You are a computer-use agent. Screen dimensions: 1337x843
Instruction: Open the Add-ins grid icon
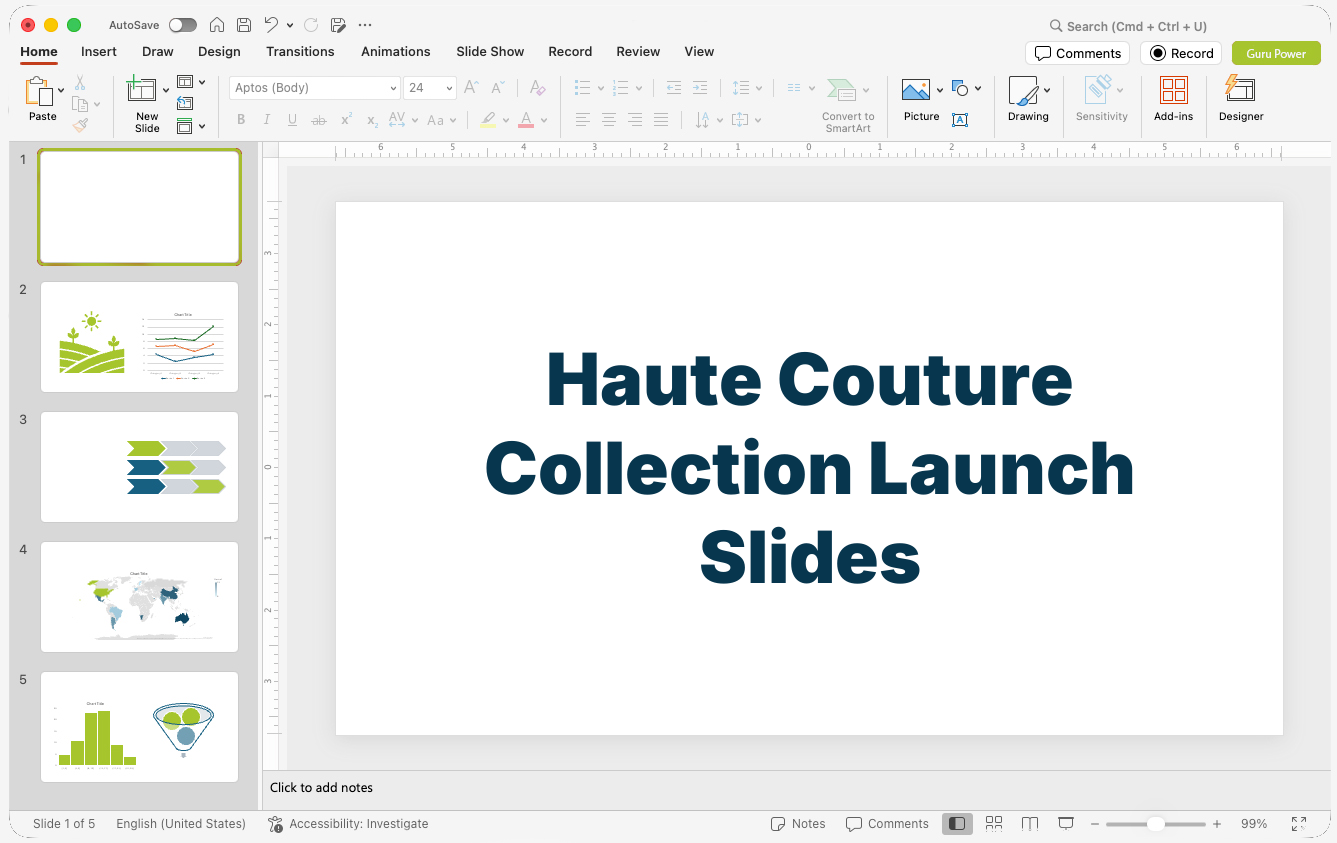pos(1173,99)
